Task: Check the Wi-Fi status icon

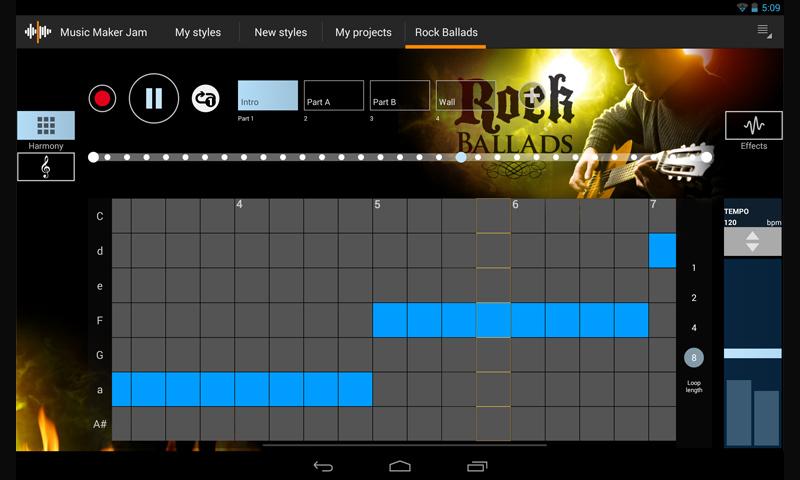Action: point(742,8)
